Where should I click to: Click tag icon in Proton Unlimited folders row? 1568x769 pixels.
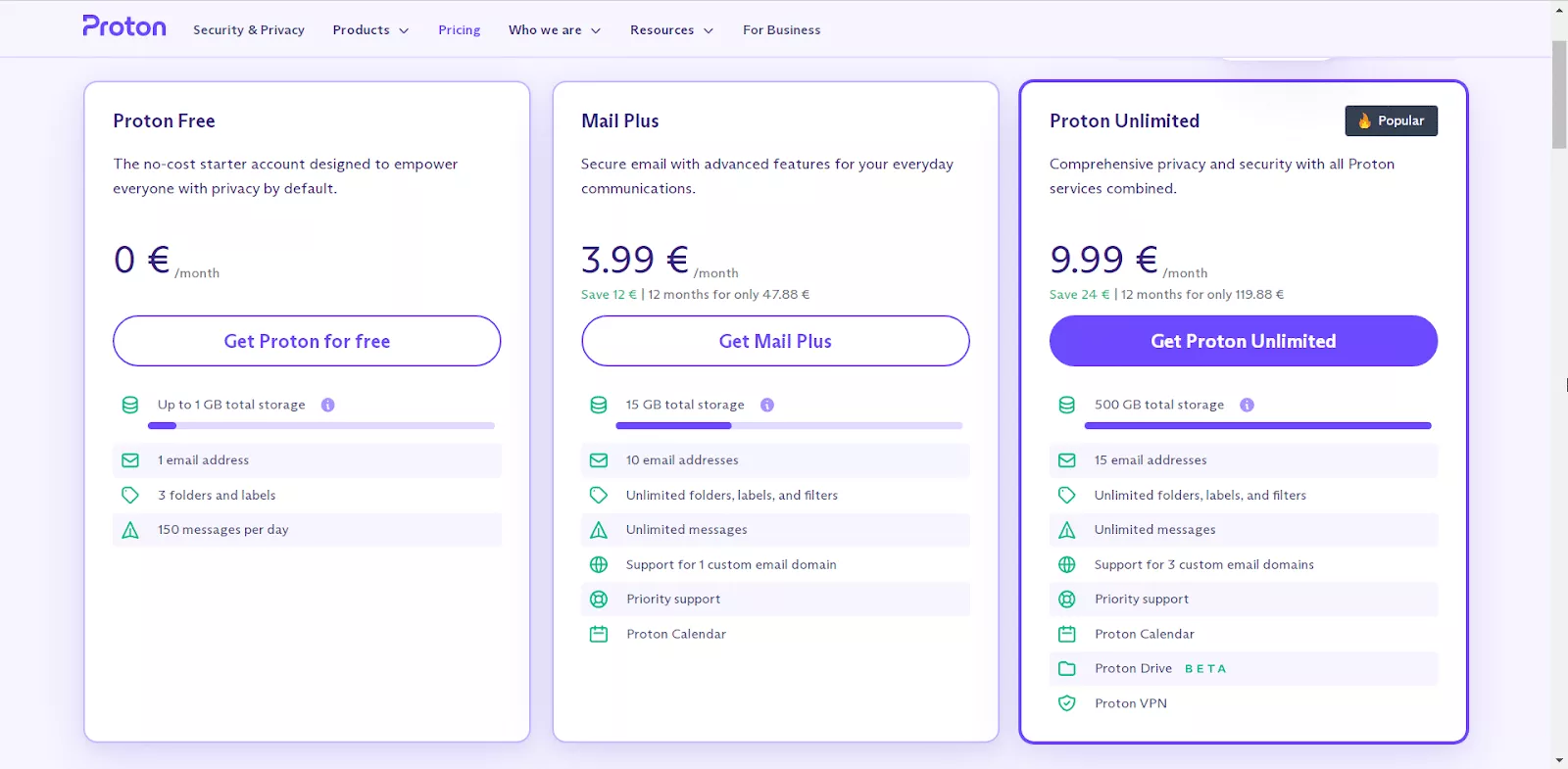coord(1067,496)
